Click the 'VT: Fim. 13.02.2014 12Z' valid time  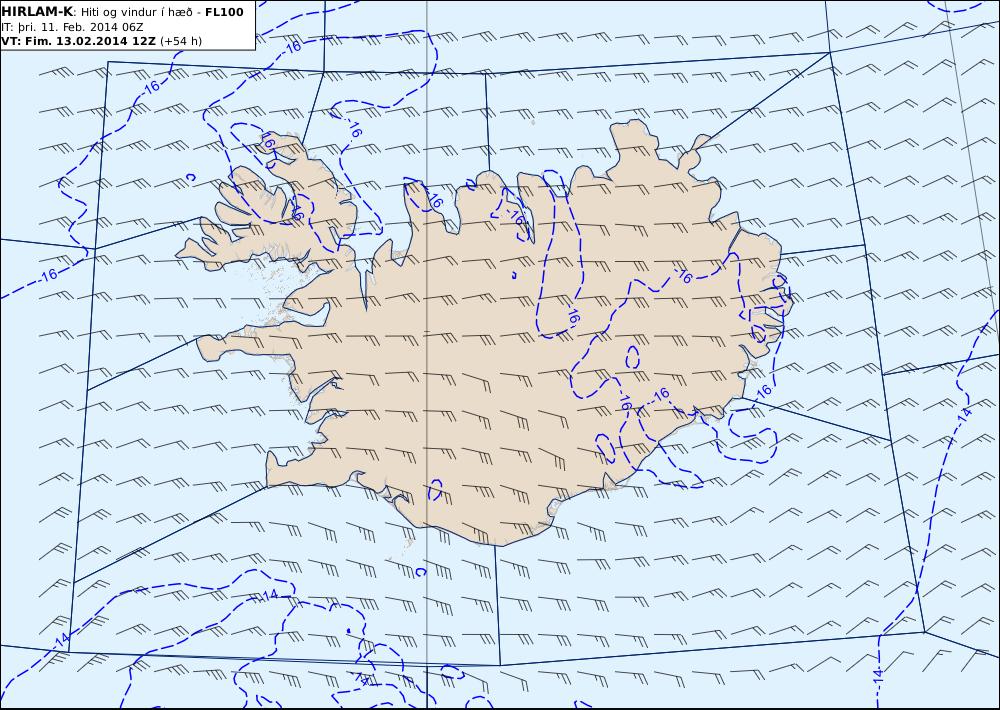point(78,41)
